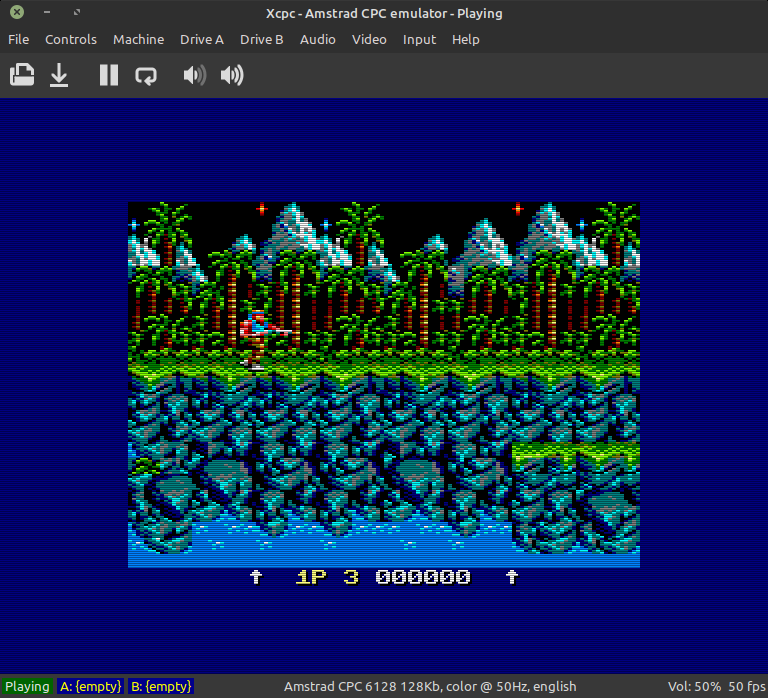This screenshot has height=698, width=768.
Task: Open the File menu
Action: pyautogui.click(x=19, y=40)
